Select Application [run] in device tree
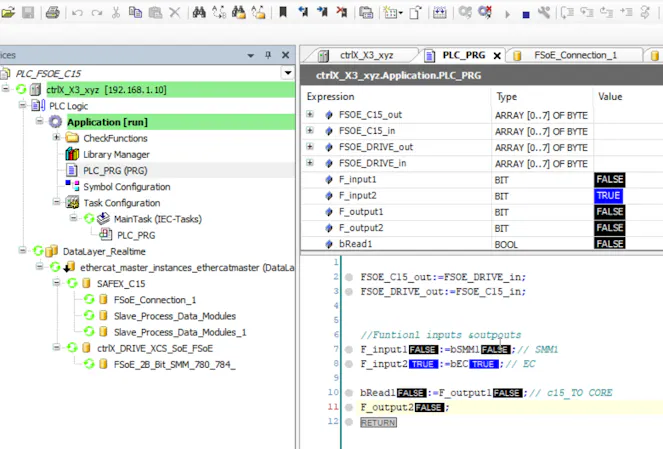Image resolution: width=663 pixels, height=449 pixels. coord(107,122)
